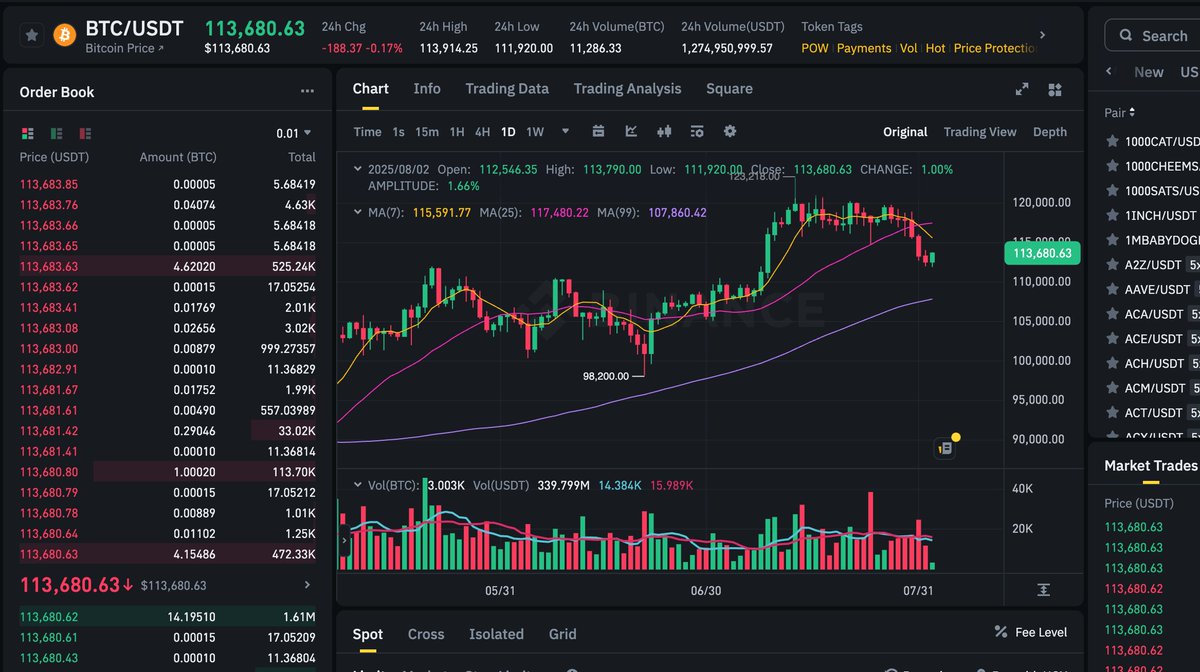1200x672 pixels.
Task: Open the Square tab
Action: click(x=729, y=89)
